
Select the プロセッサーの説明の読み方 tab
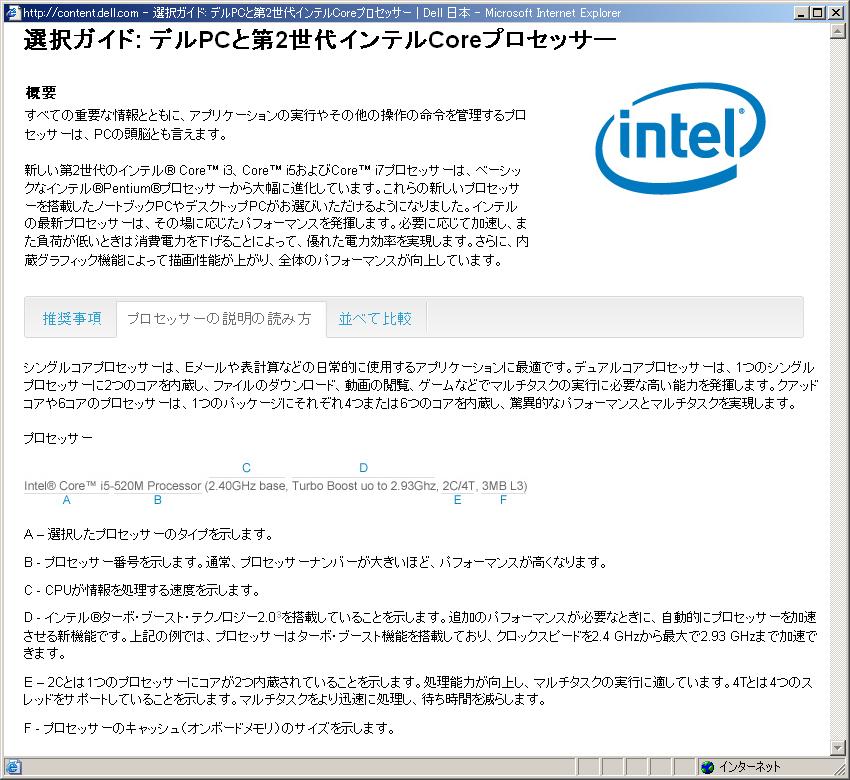click(x=219, y=319)
